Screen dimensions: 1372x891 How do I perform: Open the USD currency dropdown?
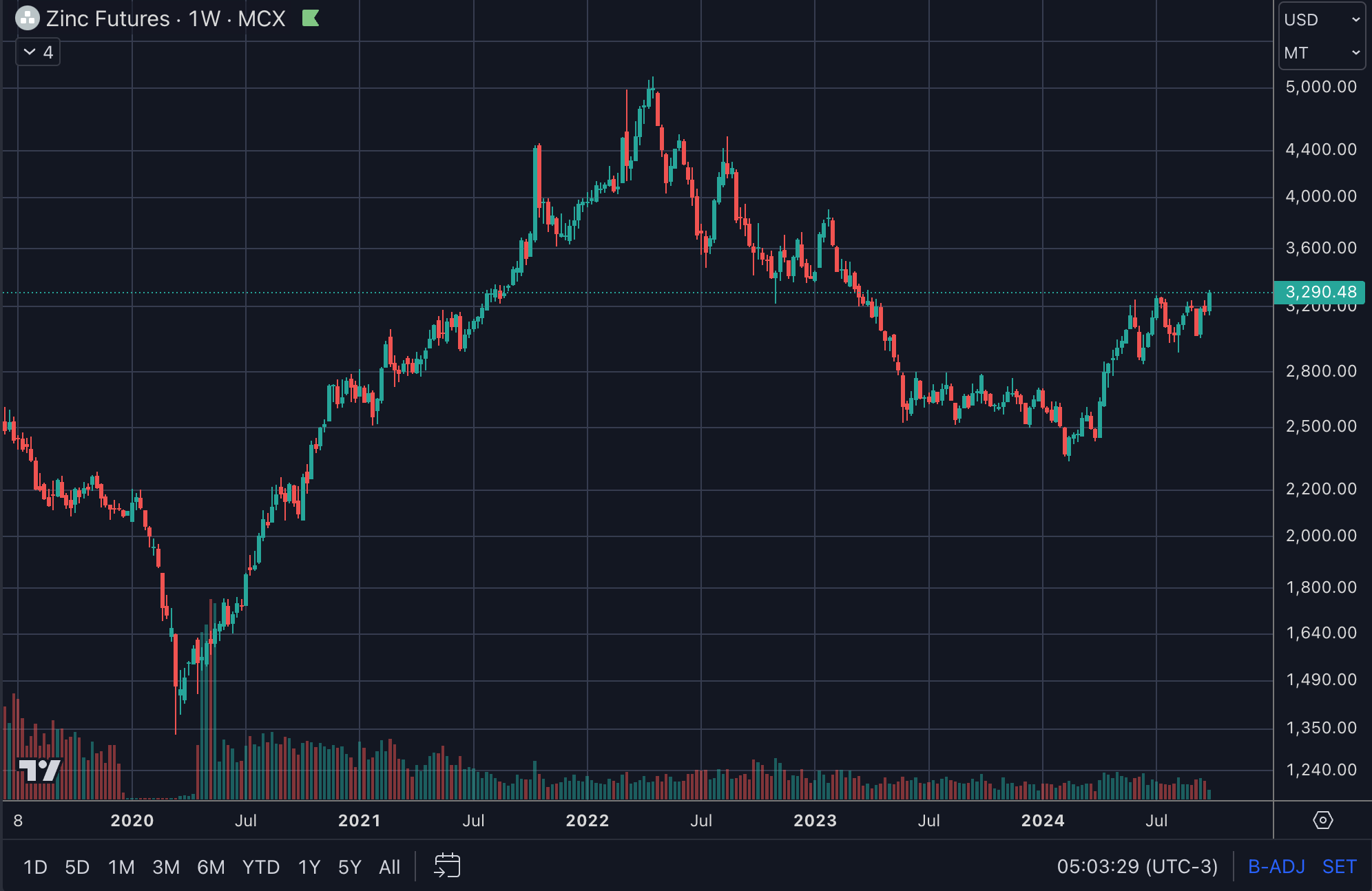(x=1320, y=19)
